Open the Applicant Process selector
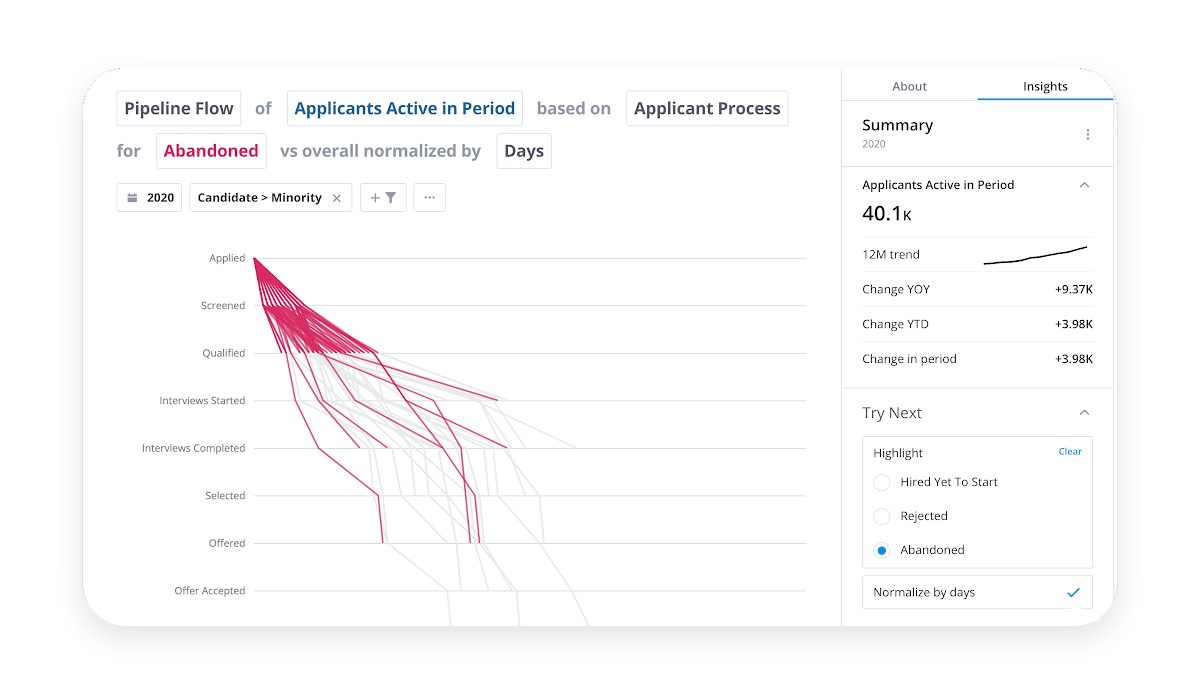Viewport: 1200px width, 700px height. (707, 108)
